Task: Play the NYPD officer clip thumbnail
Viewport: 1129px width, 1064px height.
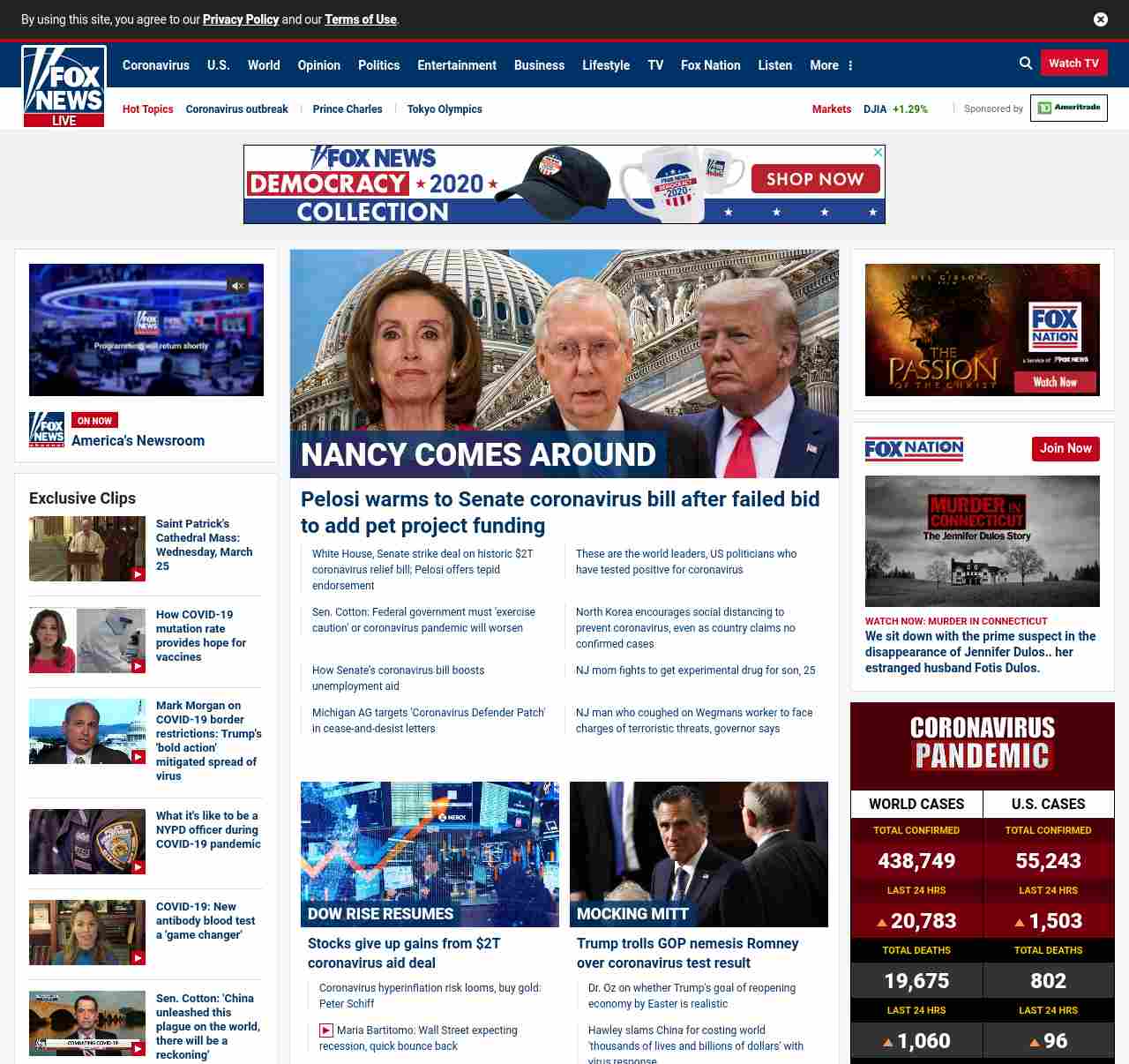Action: tap(87, 842)
